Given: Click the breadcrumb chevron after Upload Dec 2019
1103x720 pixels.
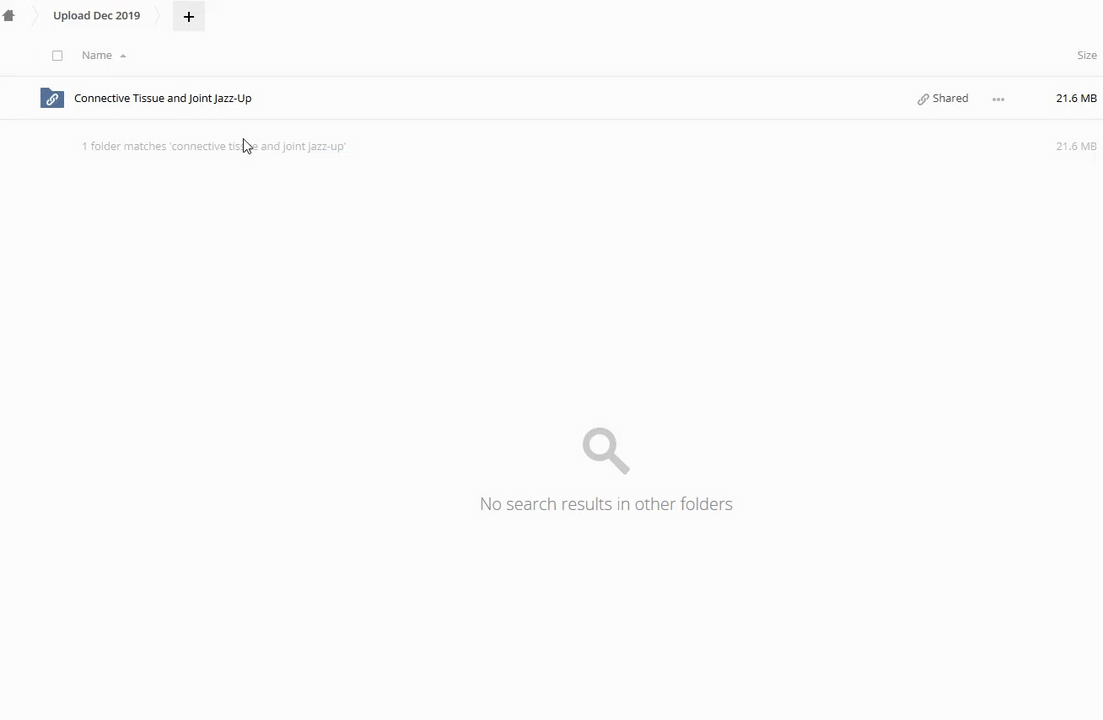Looking at the screenshot, I should pos(158,15).
